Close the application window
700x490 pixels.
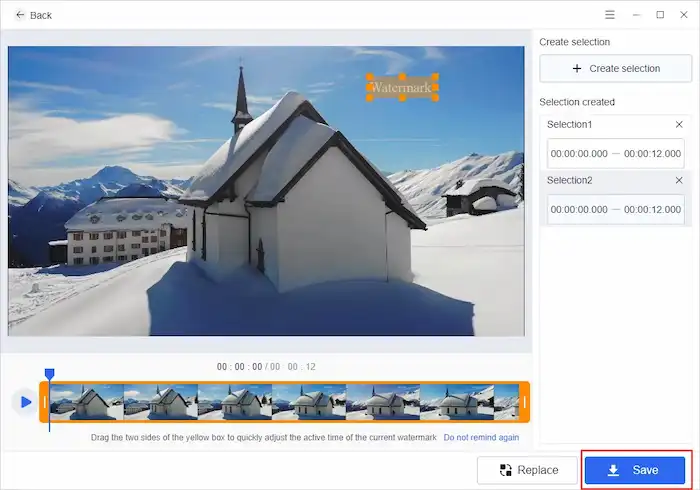click(x=683, y=15)
